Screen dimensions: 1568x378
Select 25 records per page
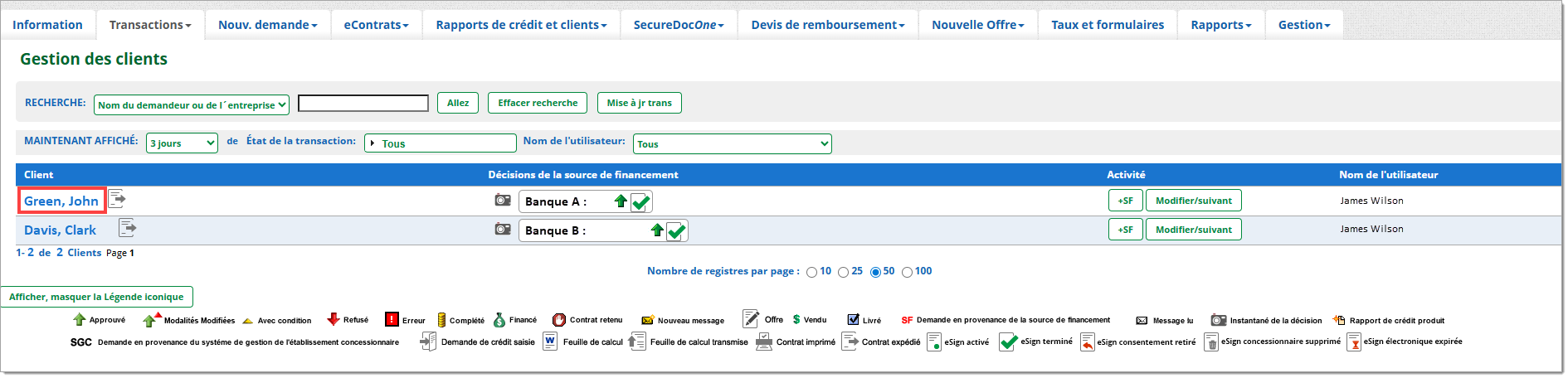pyautogui.click(x=843, y=273)
